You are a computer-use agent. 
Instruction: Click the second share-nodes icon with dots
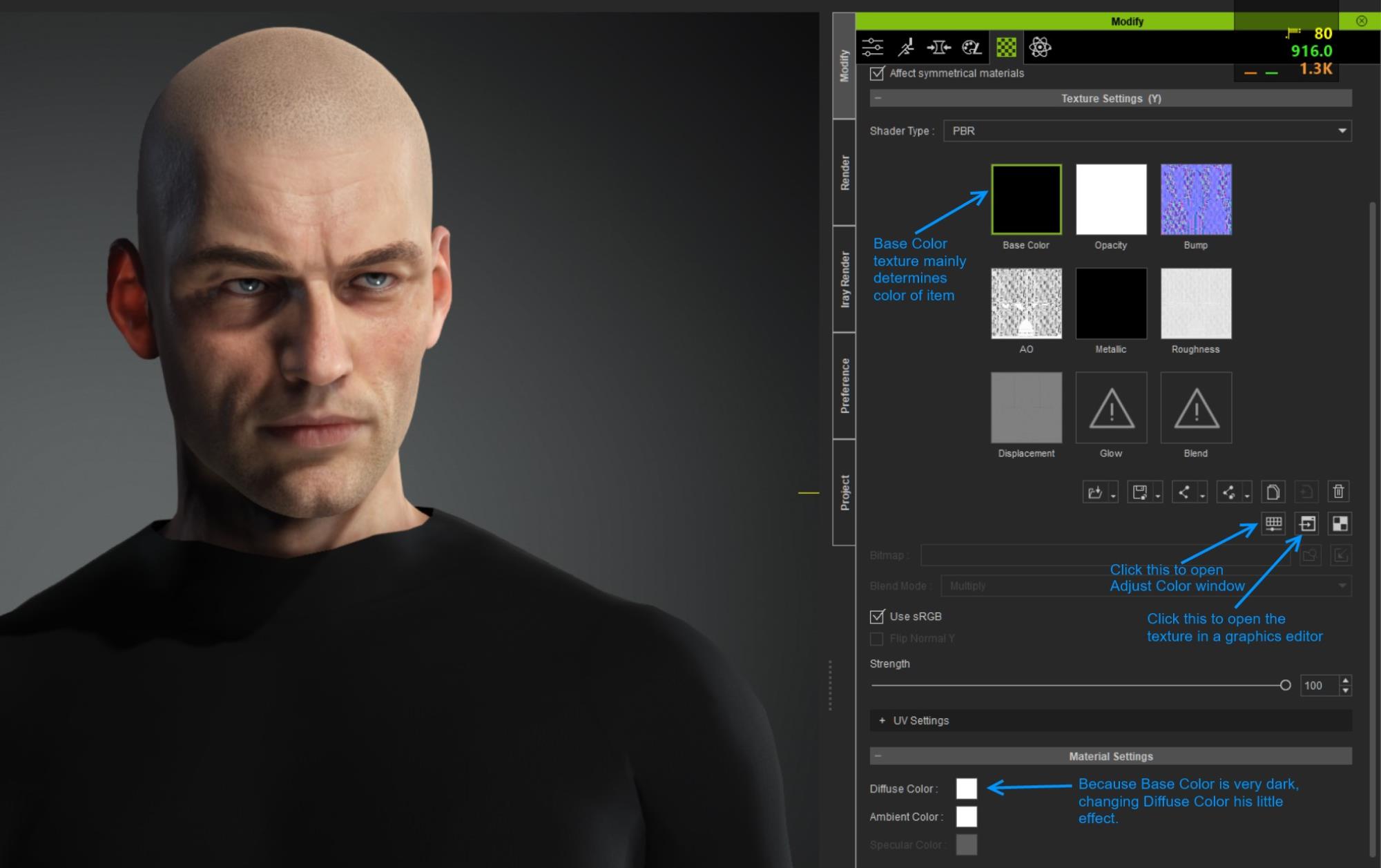(1229, 492)
